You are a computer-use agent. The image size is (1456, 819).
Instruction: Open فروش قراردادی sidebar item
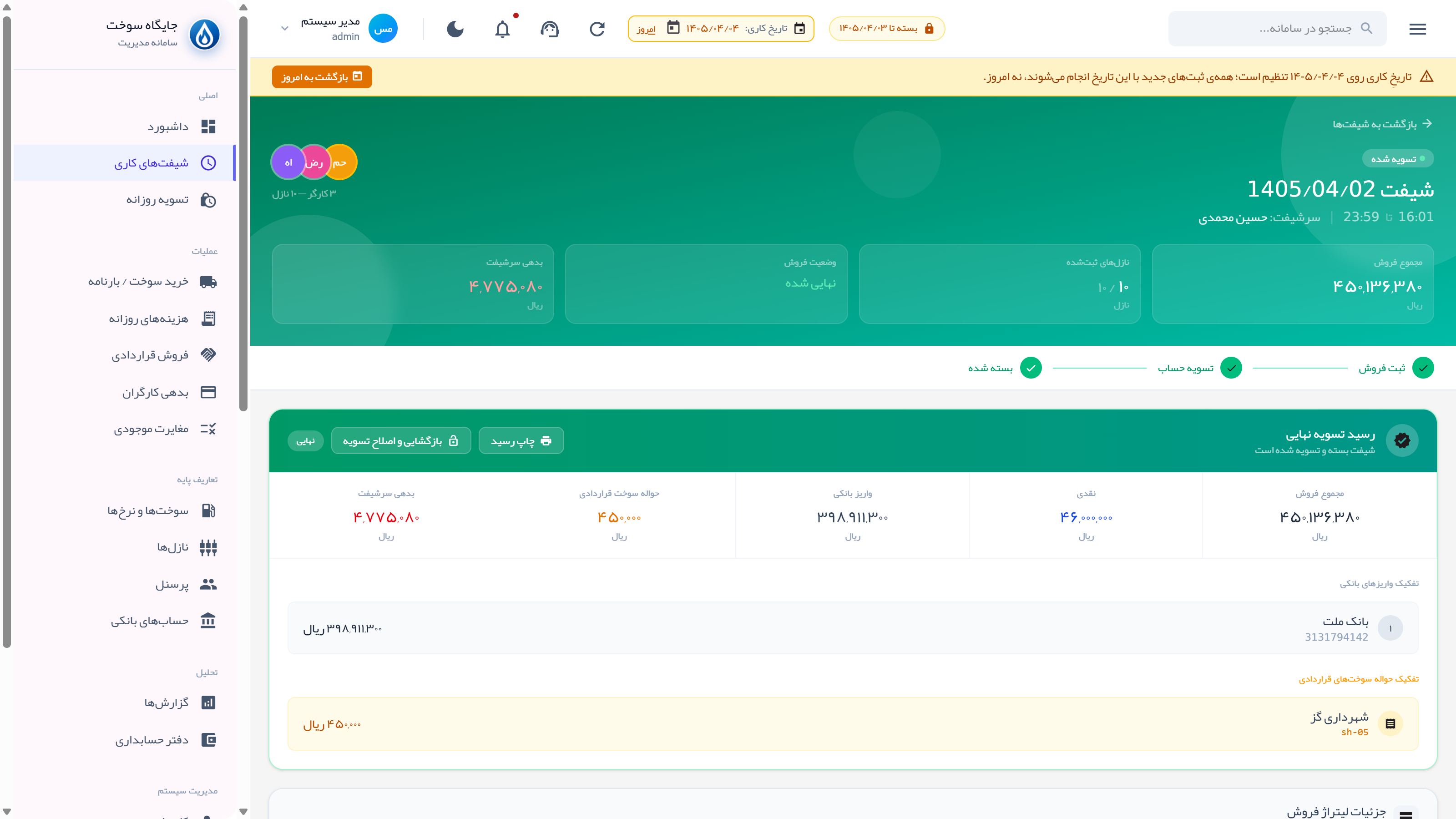[124, 355]
